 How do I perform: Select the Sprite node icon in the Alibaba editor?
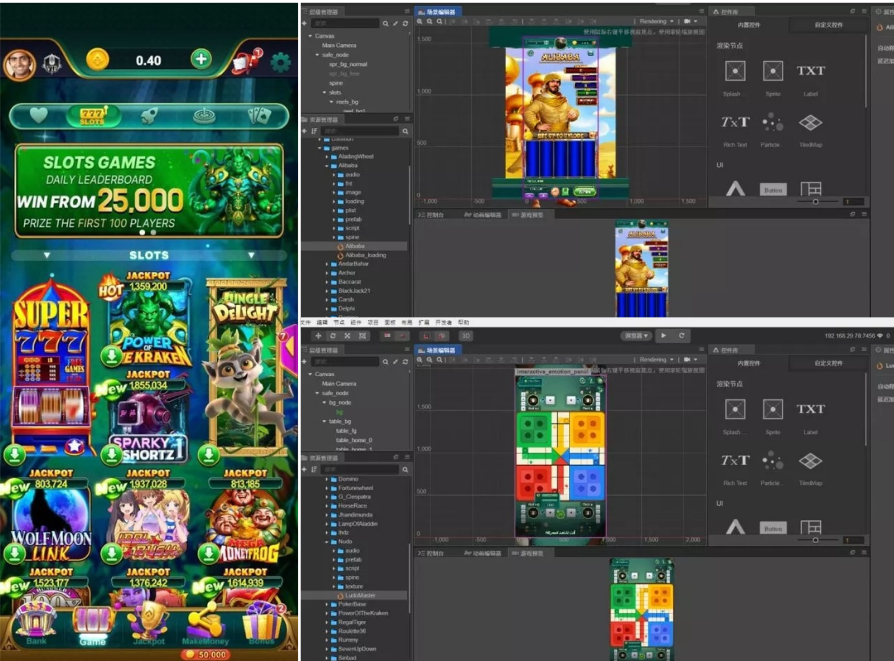click(x=773, y=71)
